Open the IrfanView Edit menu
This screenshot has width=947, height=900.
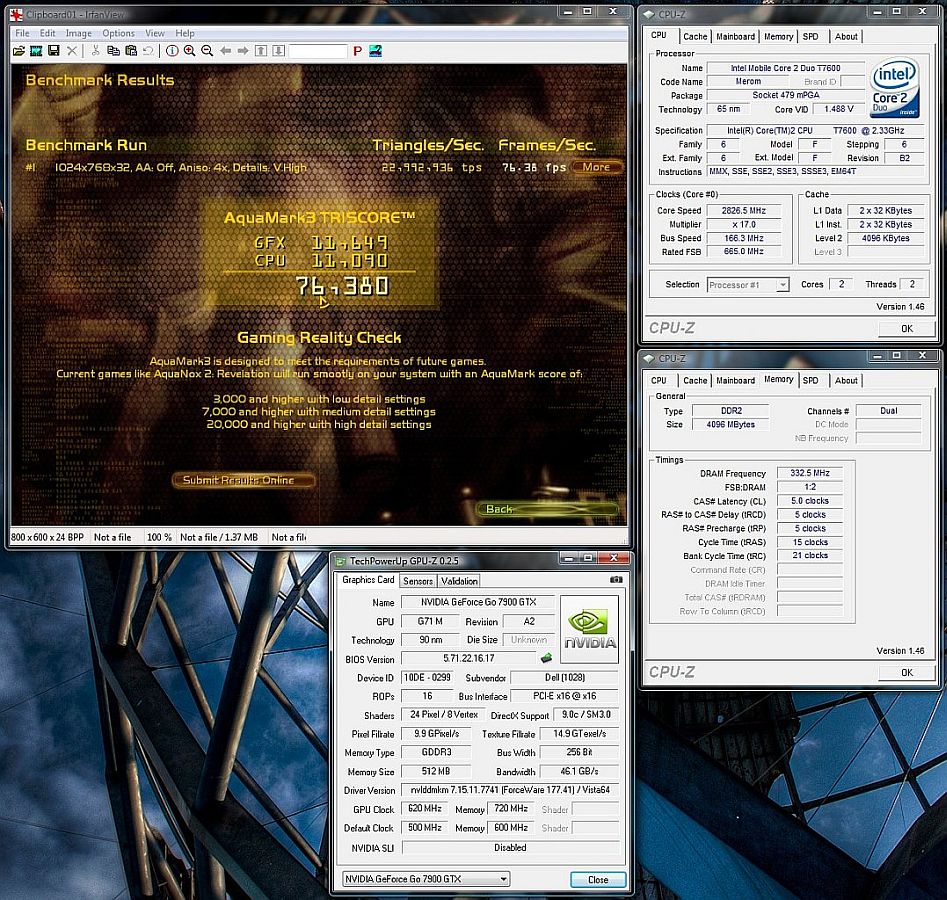click(x=48, y=33)
